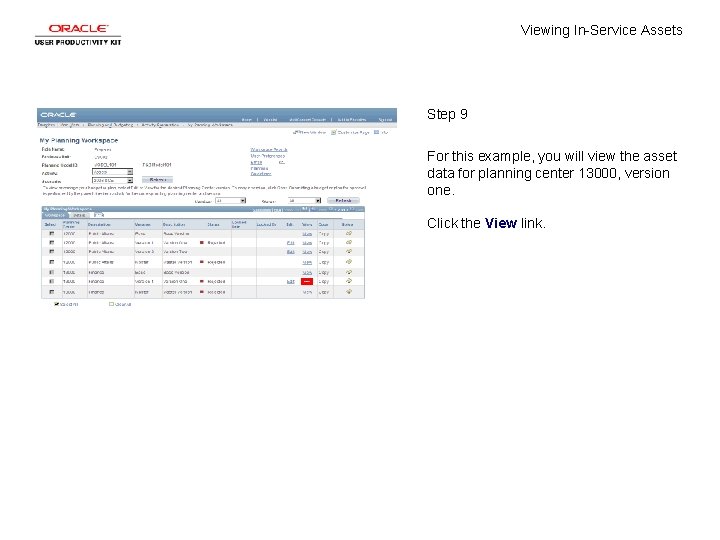720x540 pixels.
Task: Open the New Window icon link
Action: point(309,132)
